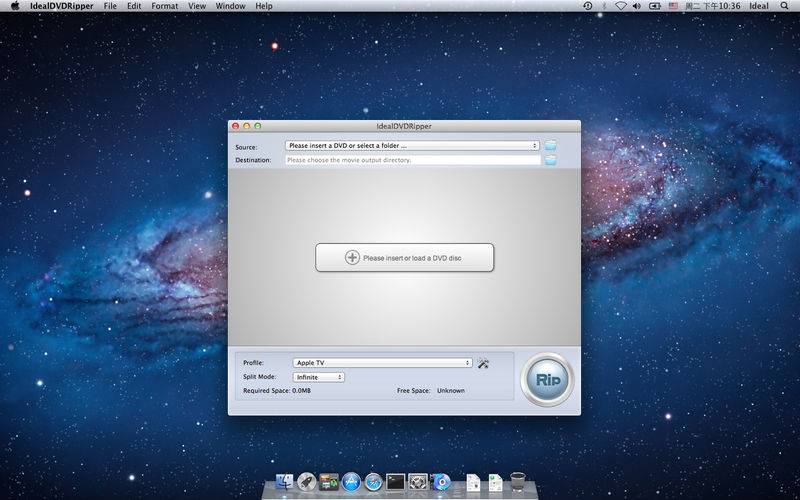The height and width of the screenshot is (500, 800).
Task: Open the Split Mode Infinite dropdown
Action: pos(318,377)
